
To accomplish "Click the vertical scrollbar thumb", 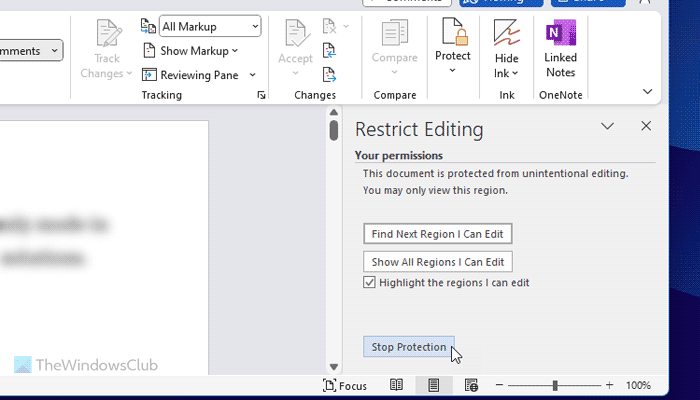I will click(x=334, y=130).
